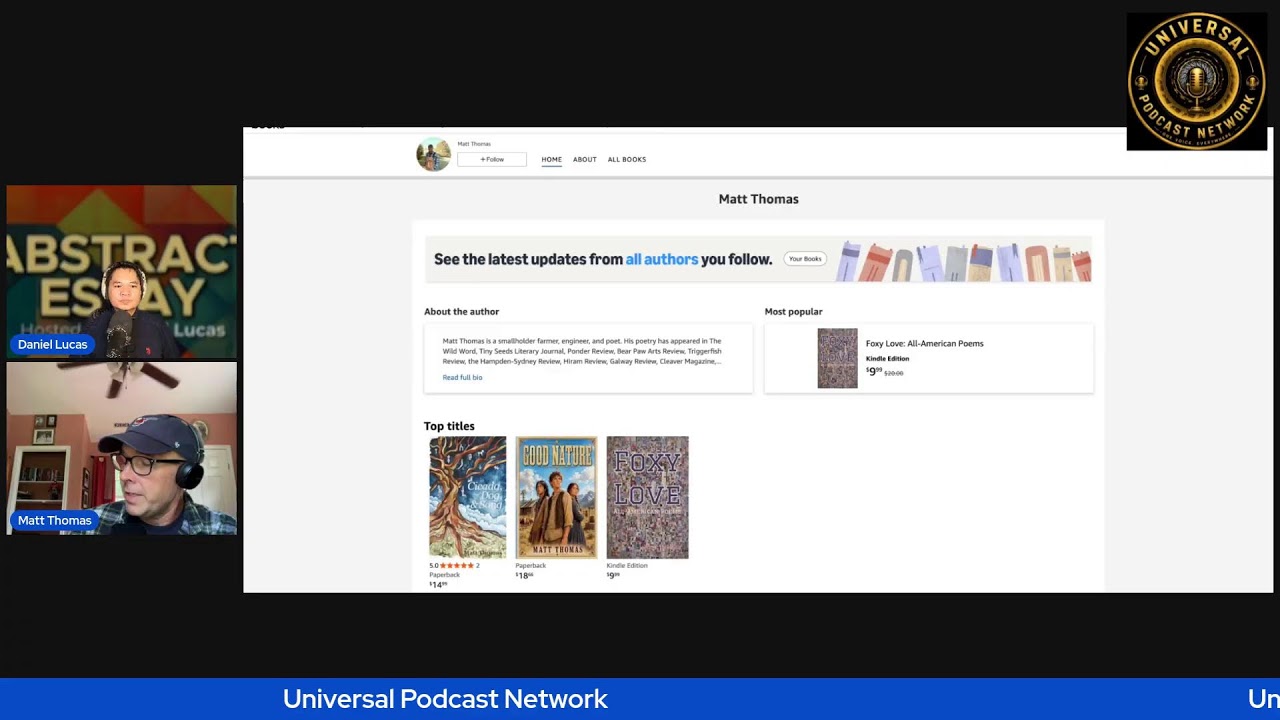Click the Paperback $18 price under Good Nature
The width and height of the screenshot is (1280, 720).
click(524, 575)
